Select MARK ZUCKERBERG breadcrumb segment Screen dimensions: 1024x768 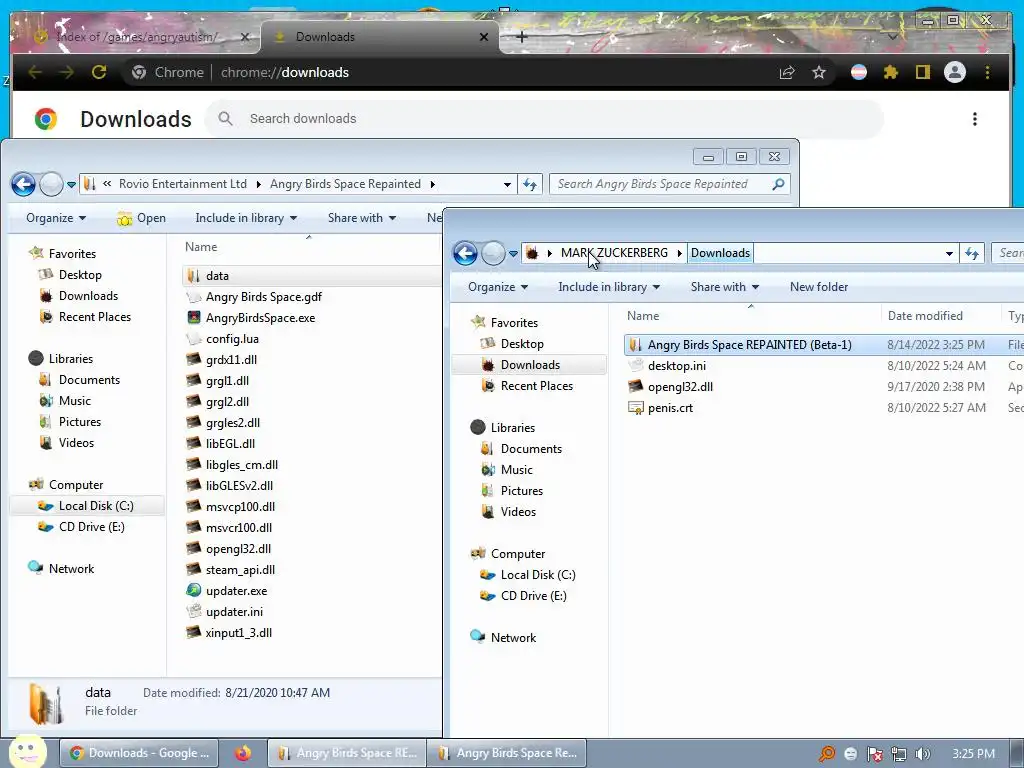(x=614, y=253)
